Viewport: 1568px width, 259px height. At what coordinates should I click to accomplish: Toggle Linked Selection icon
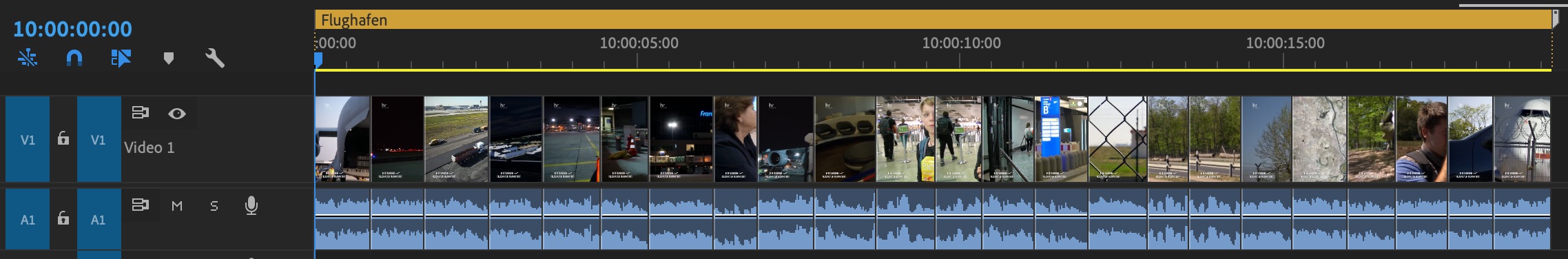tap(121, 58)
